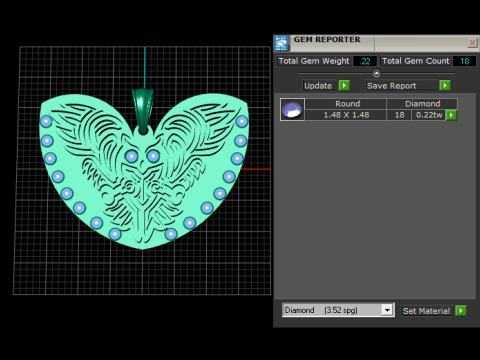
Task: Click the green arrow next to Update
Action: pyautogui.click(x=344, y=86)
